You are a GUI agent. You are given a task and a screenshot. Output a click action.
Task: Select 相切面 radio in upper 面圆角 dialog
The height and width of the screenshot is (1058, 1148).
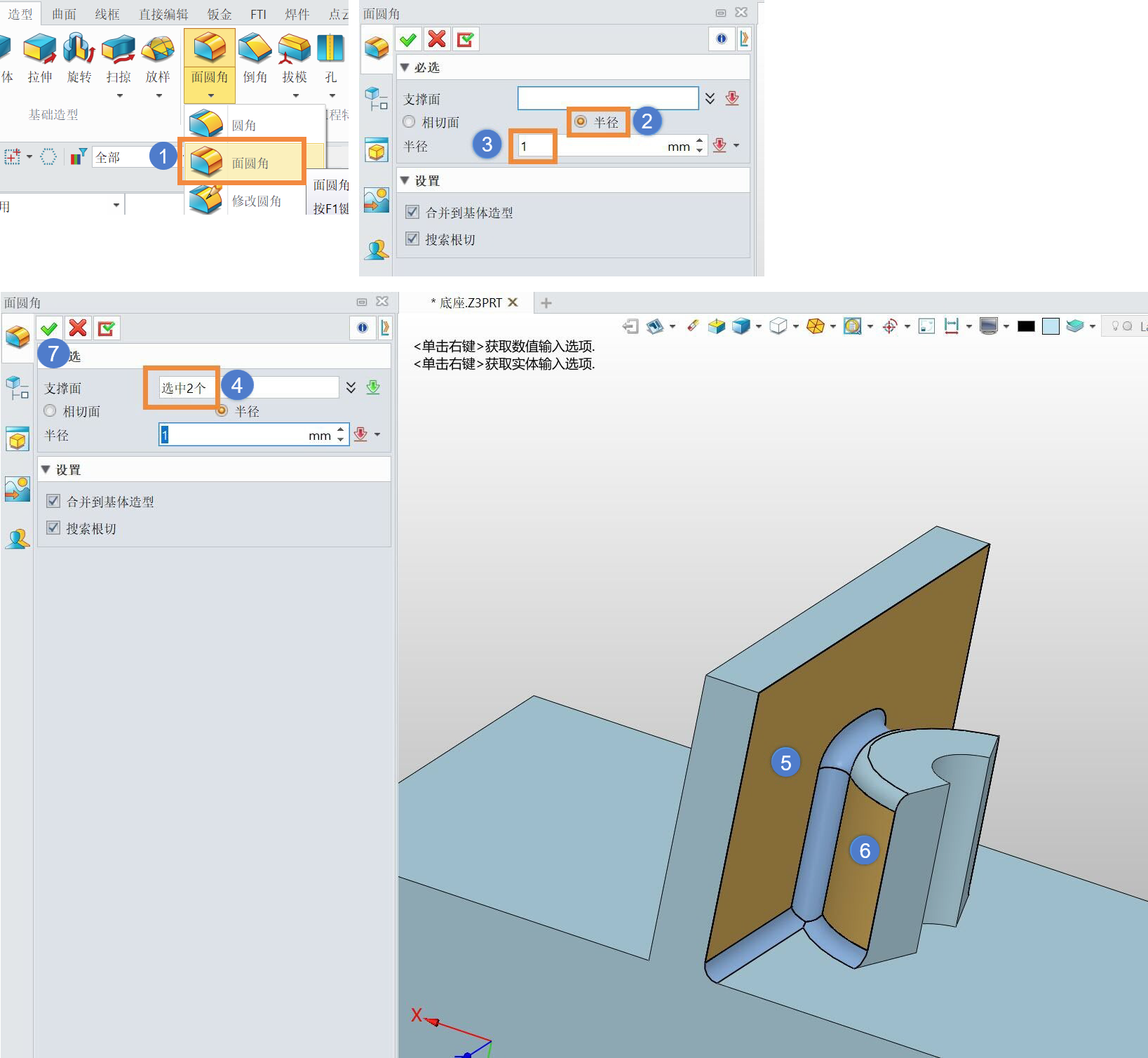click(409, 122)
